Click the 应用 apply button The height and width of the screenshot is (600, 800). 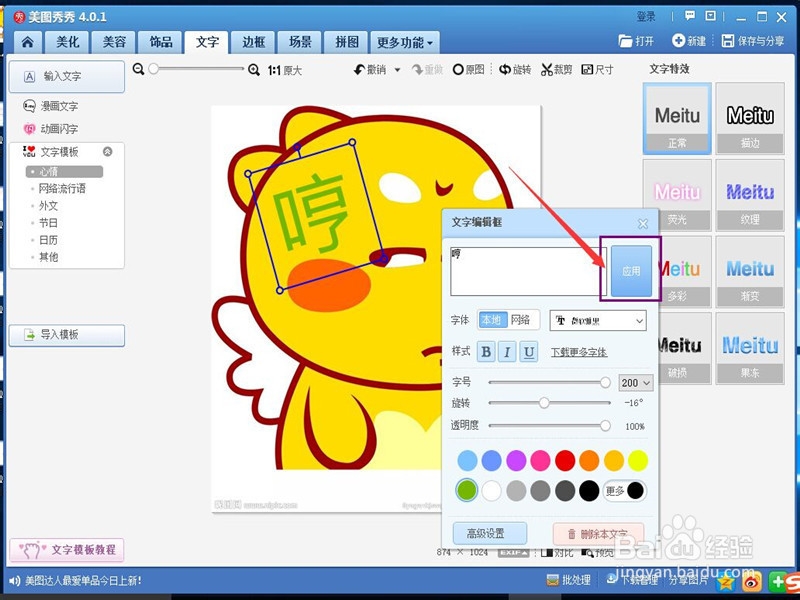pos(631,271)
